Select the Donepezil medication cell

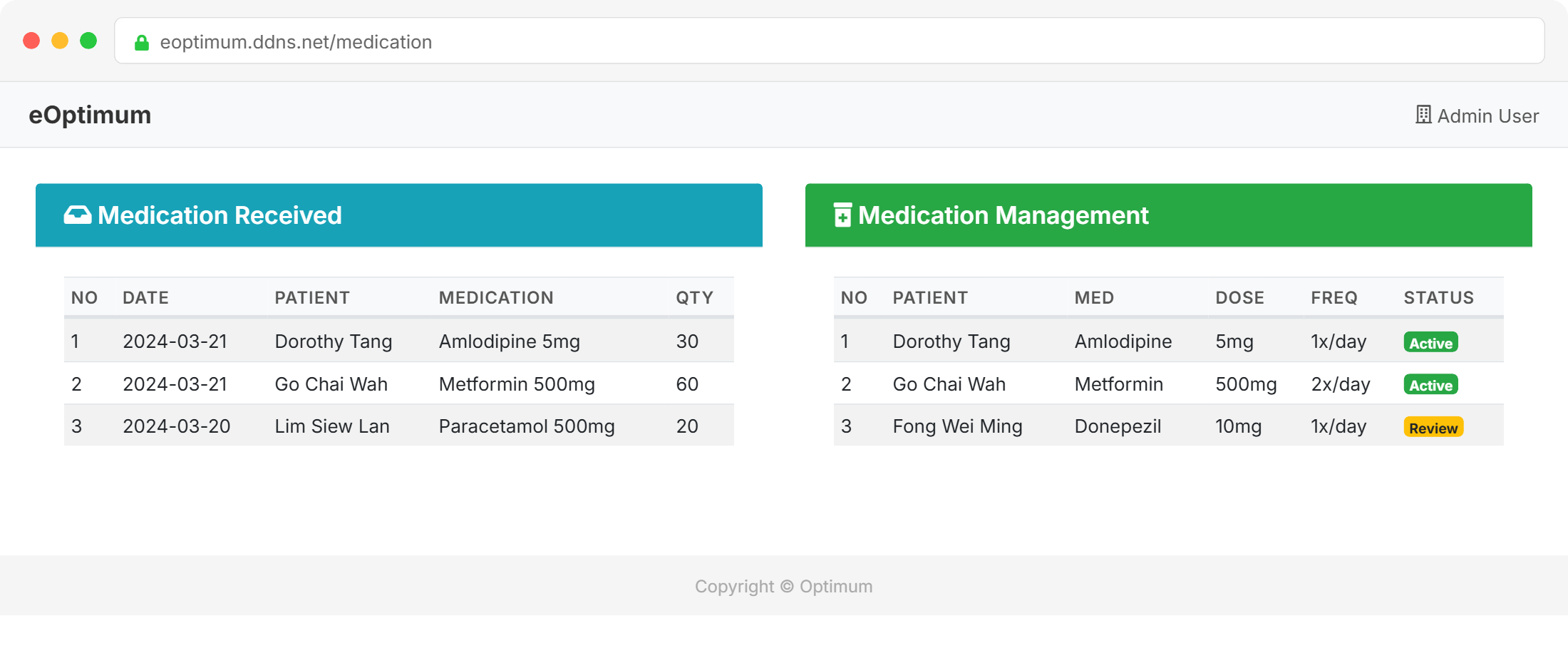(x=1118, y=426)
